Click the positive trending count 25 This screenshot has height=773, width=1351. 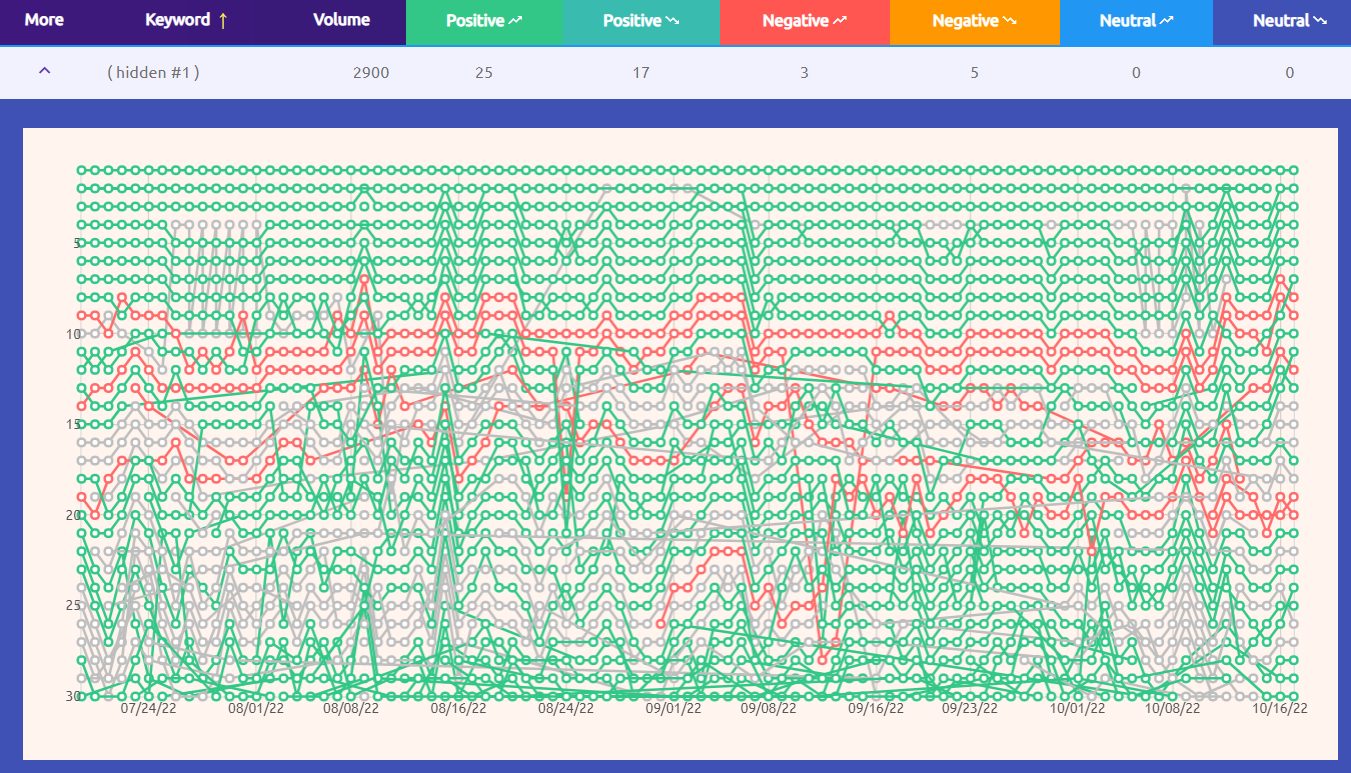click(484, 72)
